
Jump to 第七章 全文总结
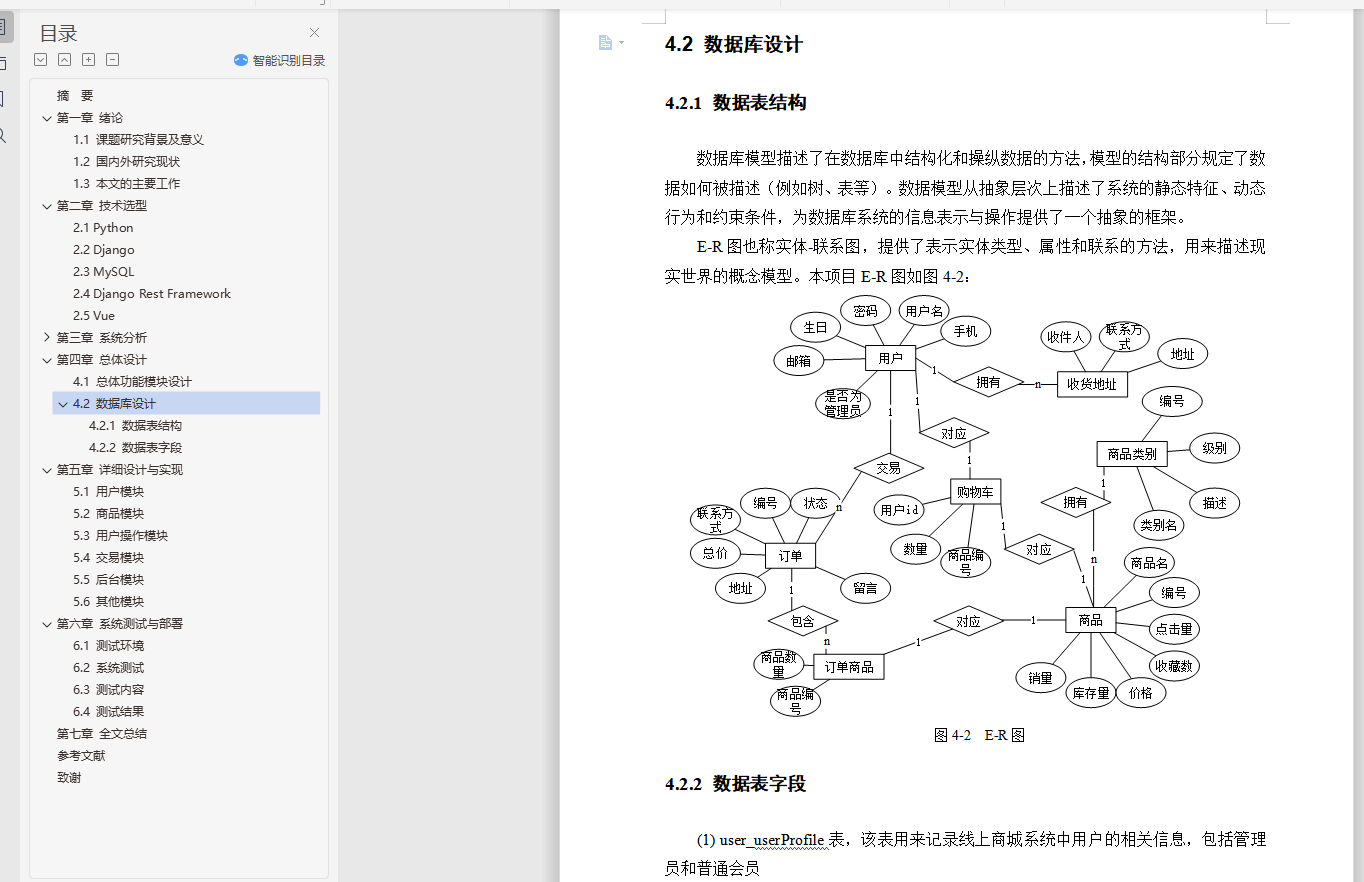point(102,734)
